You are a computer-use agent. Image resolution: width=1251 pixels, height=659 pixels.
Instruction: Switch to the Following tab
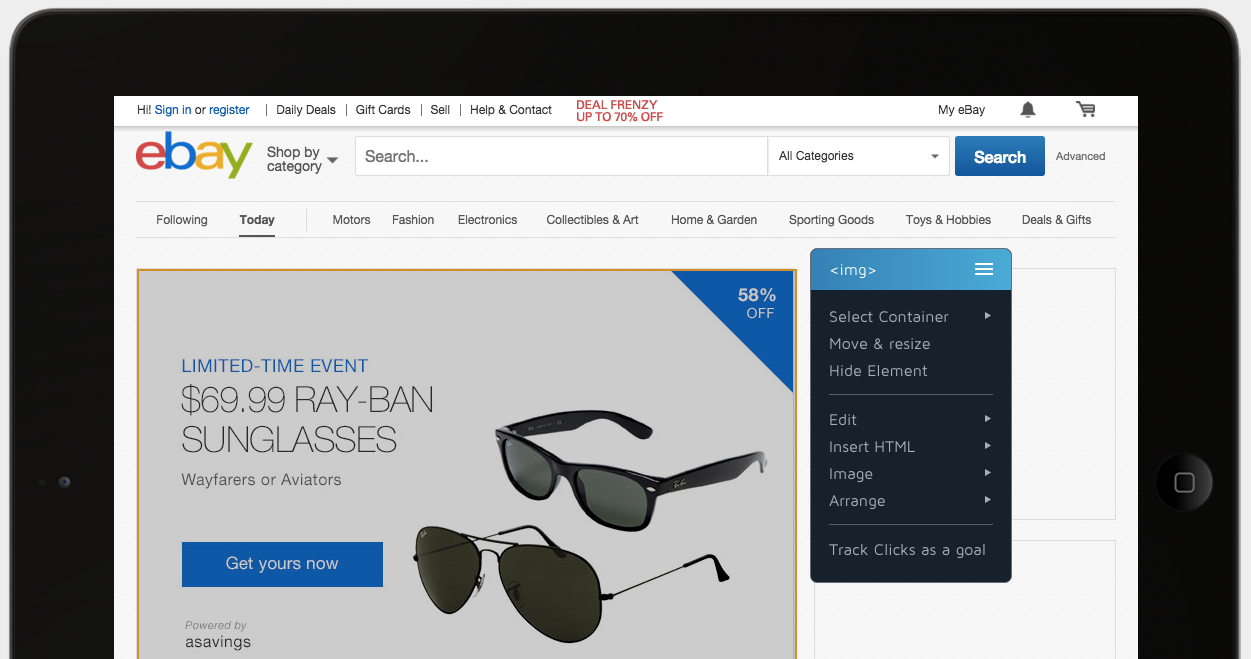pos(182,220)
